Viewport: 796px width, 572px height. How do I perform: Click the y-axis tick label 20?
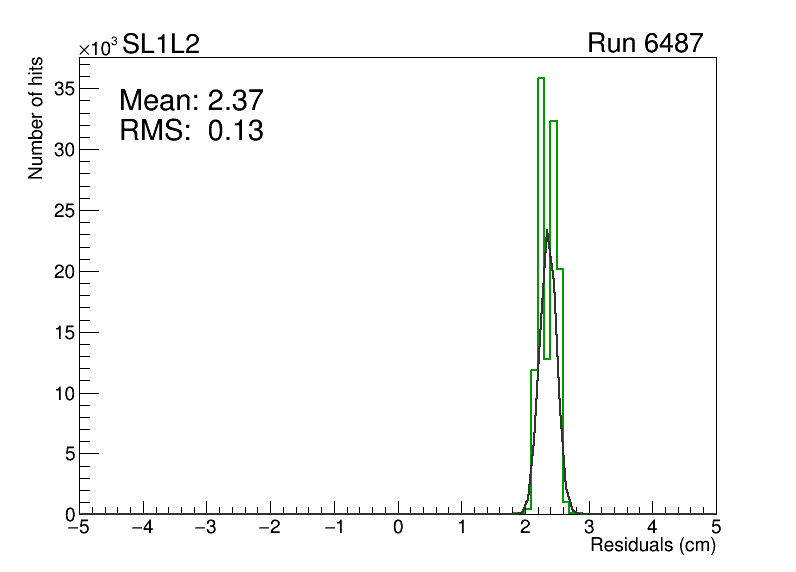click(63, 271)
